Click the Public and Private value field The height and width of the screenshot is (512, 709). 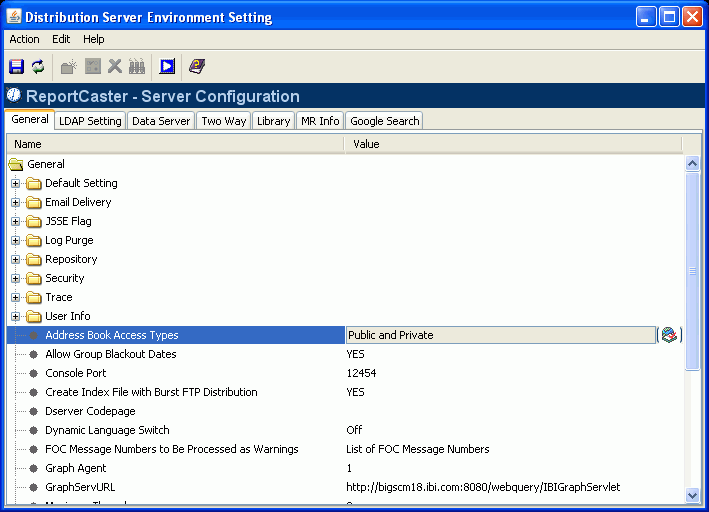click(501, 335)
